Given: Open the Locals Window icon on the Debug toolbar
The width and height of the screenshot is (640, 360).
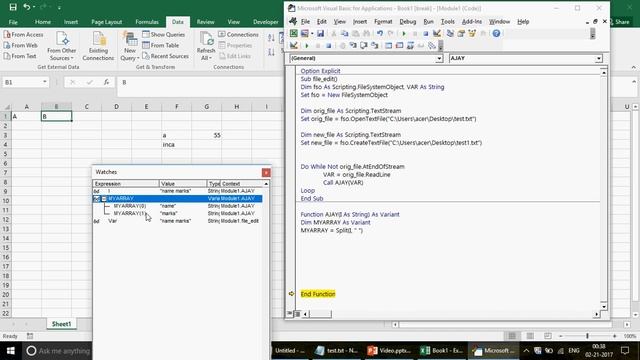Looking at the screenshot, I should [x=388, y=45].
